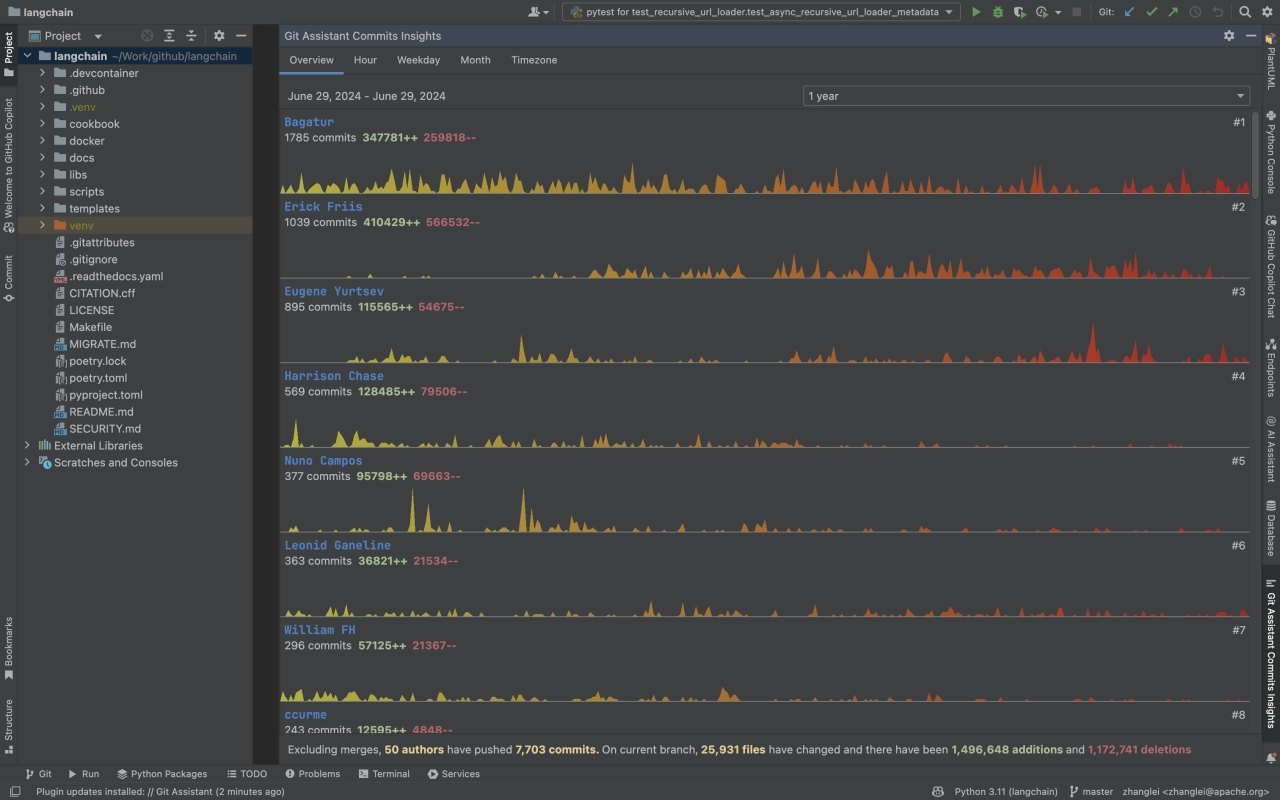This screenshot has height=800, width=1280.
Task: Select the README.md file
Action: [x=101, y=412]
